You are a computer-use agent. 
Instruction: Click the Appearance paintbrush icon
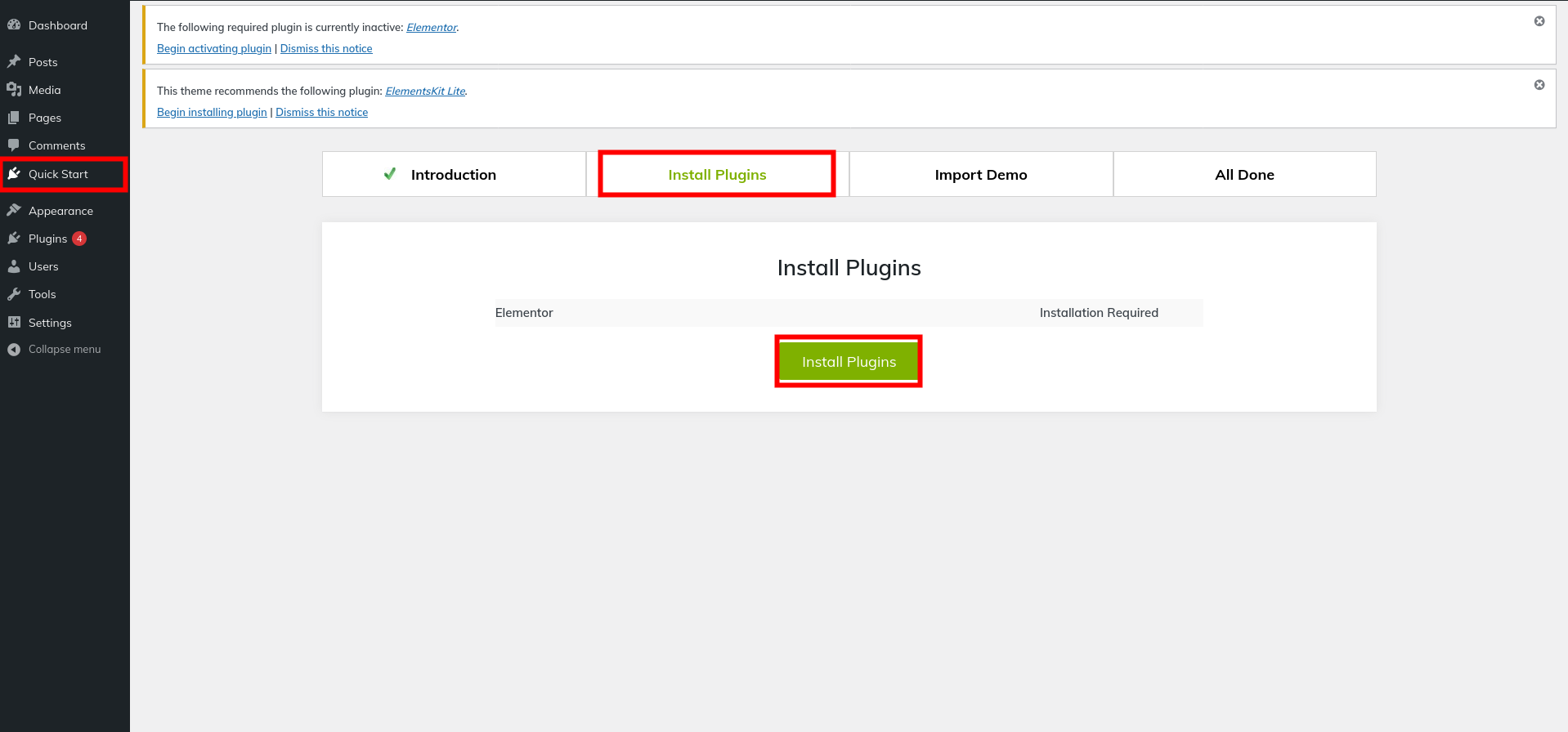[x=14, y=211]
